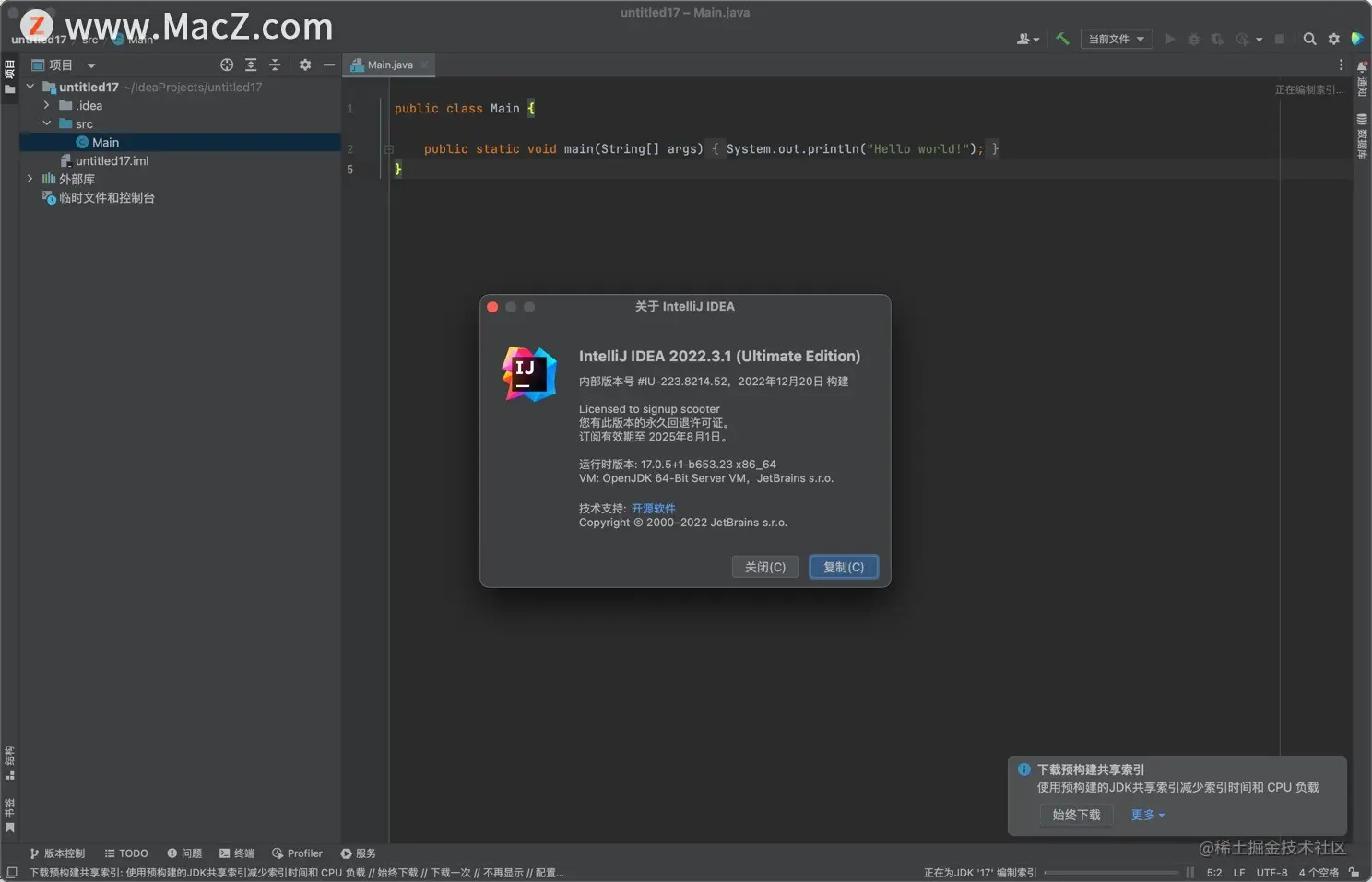Image resolution: width=1372 pixels, height=882 pixels.
Task: Open the 版本控制 tool window tab
Action: click(57, 853)
